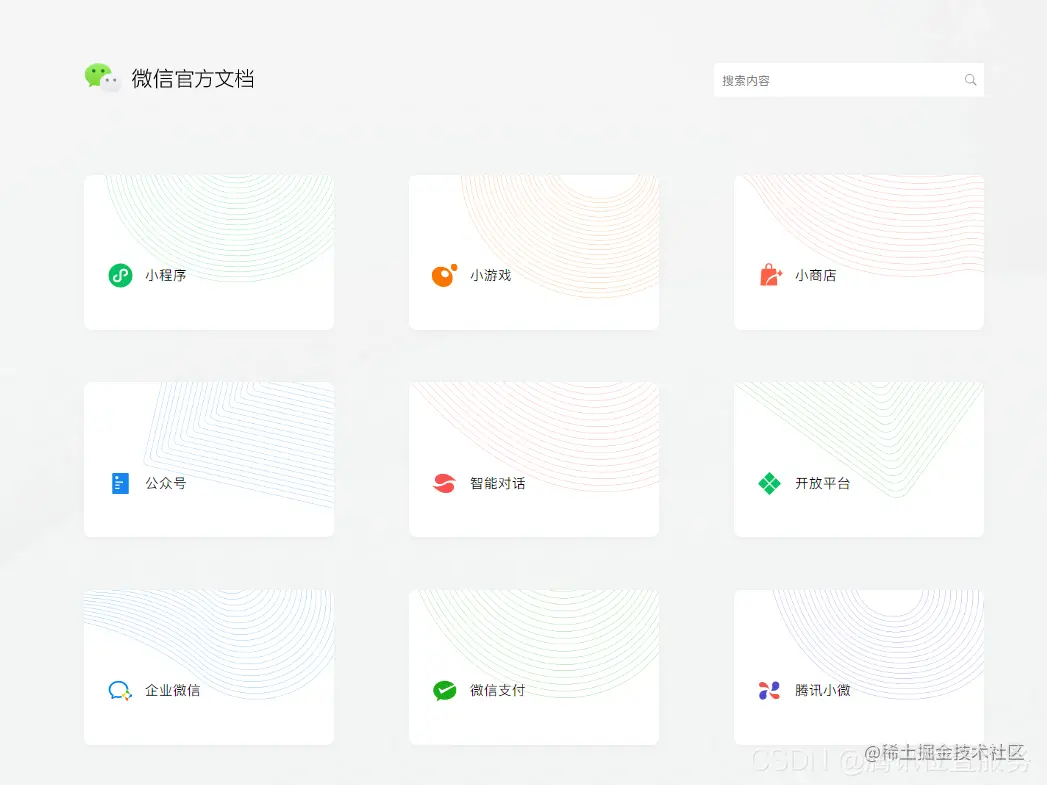Open the 微信官方文档 title link

click(x=192, y=79)
